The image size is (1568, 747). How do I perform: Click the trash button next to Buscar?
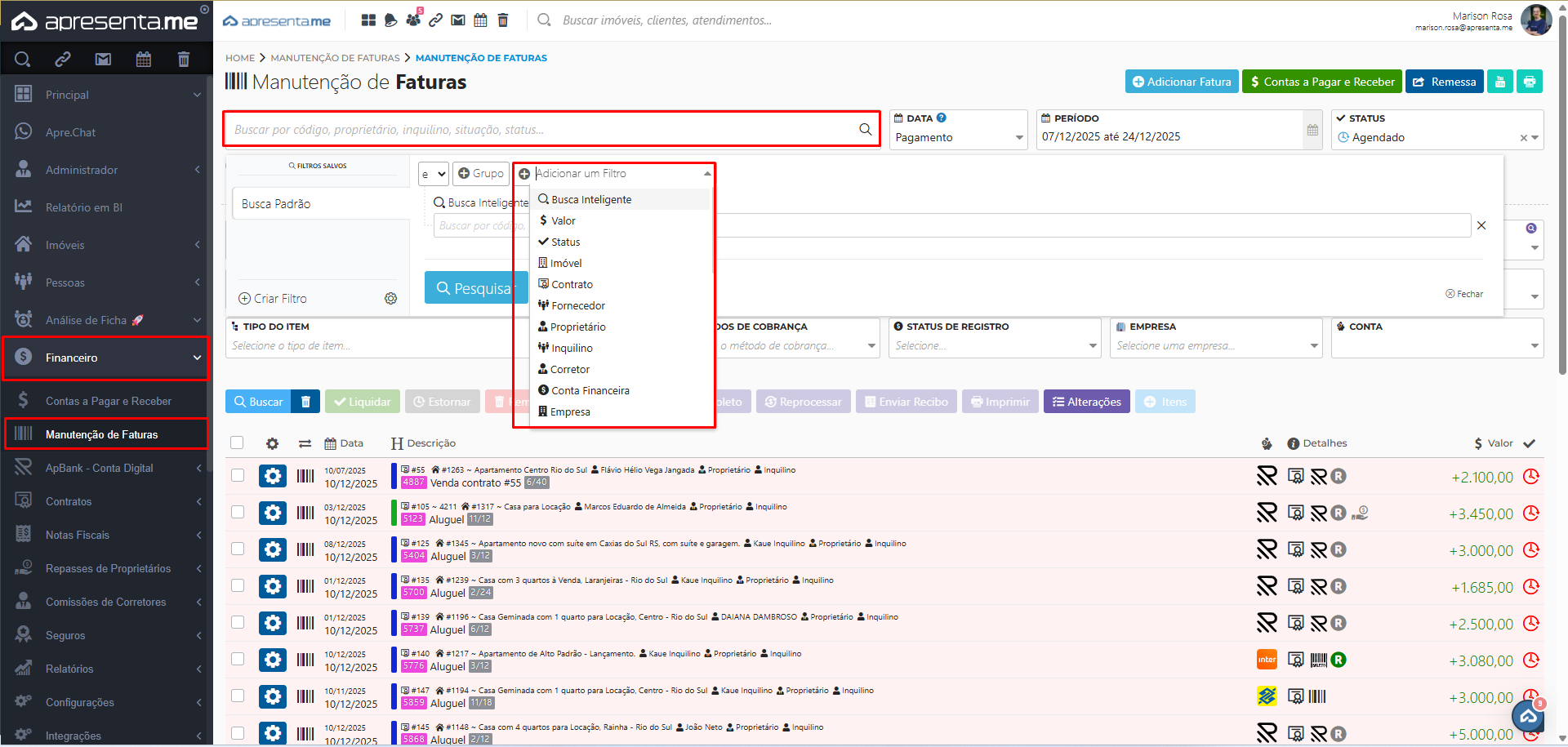[305, 402]
